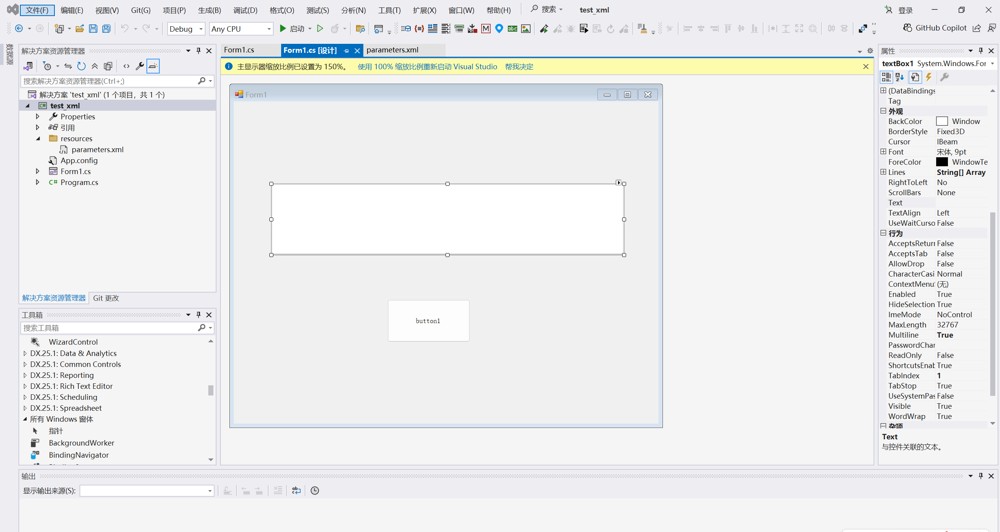Screen dimensions: 1000x532
Task: Pin the Solution Explorer panel
Action: point(198,50)
